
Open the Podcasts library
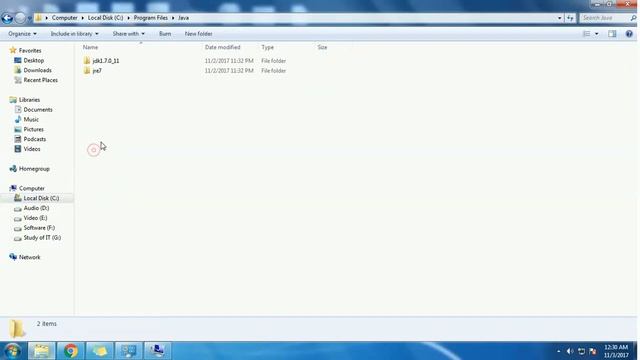click(x=35, y=139)
